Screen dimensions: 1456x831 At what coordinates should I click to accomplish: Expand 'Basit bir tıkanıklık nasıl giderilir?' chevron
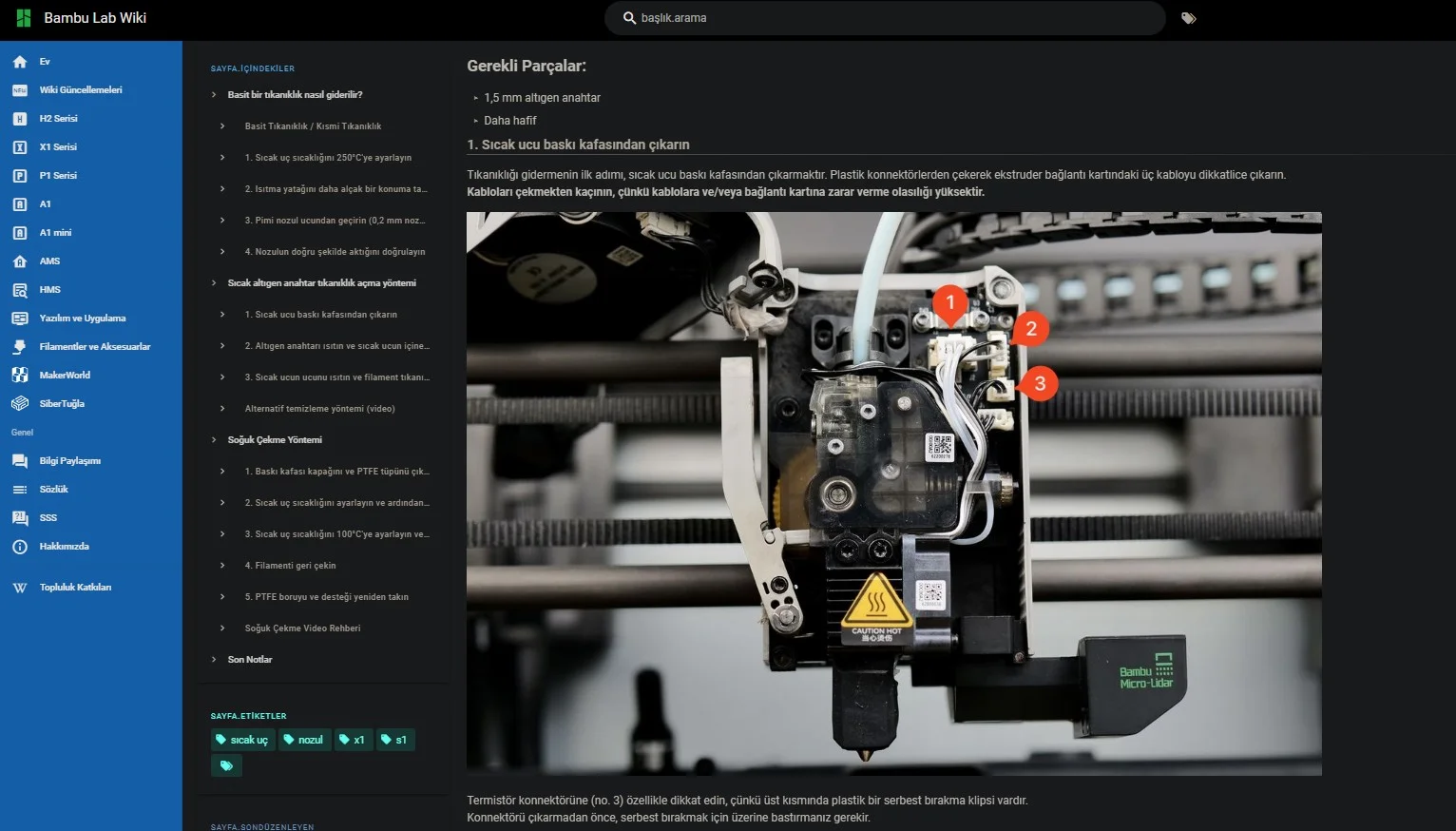214,95
